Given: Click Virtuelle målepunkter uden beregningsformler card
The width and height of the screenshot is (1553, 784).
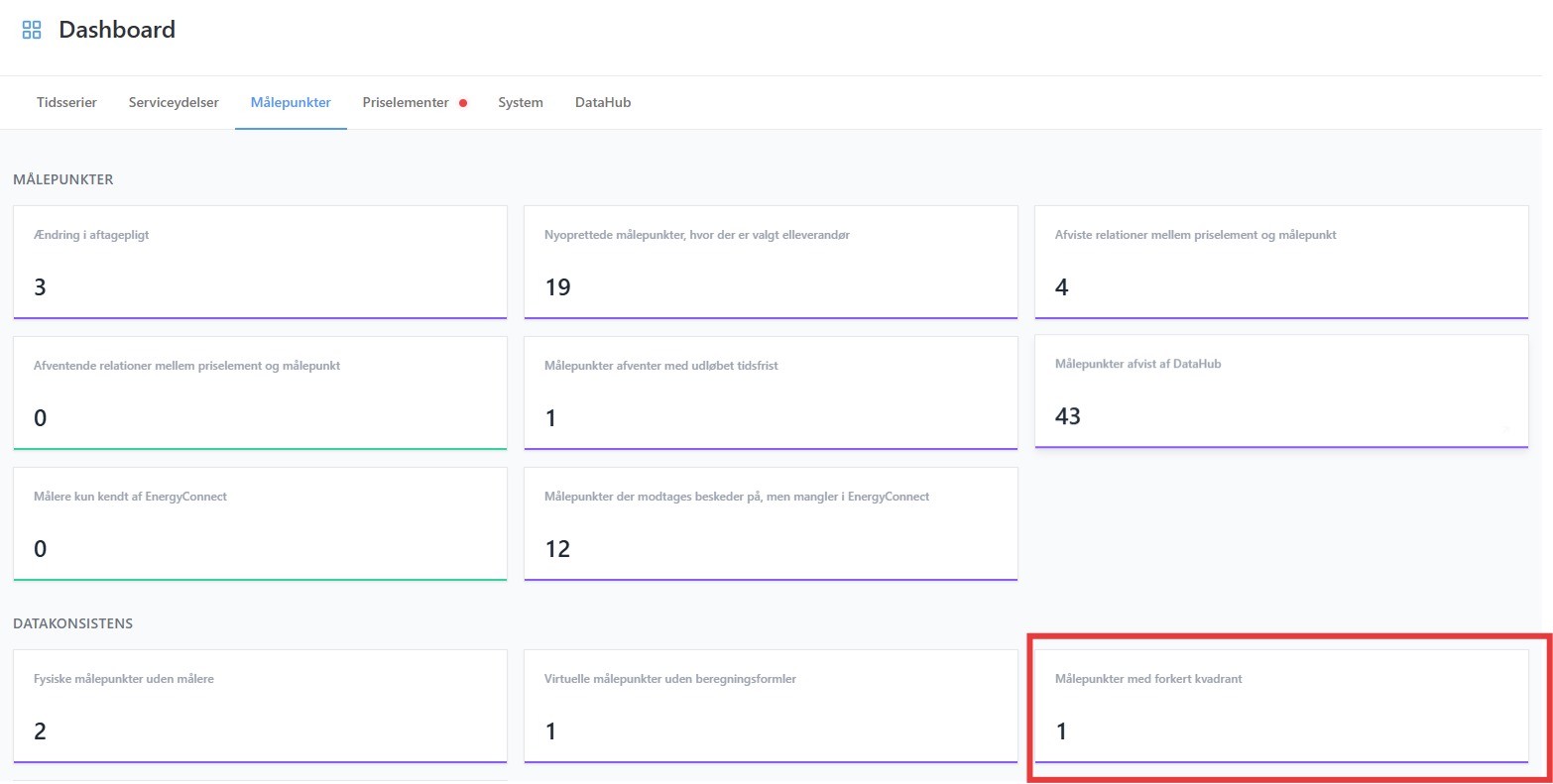Looking at the screenshot, I should point(771,707).
